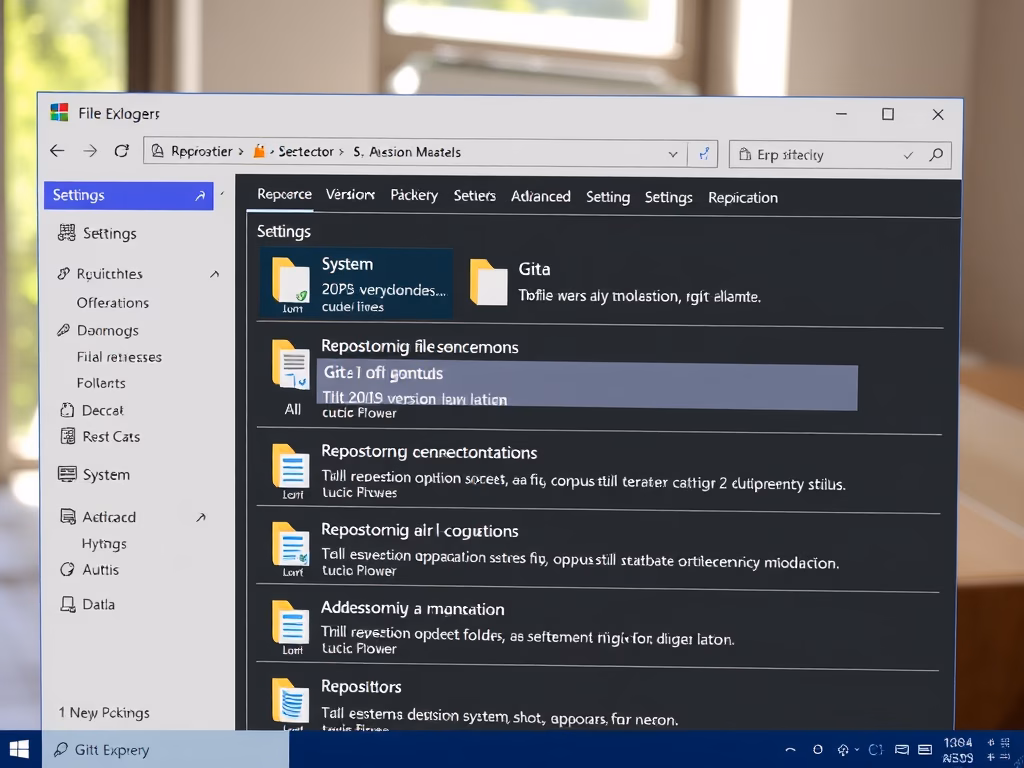This screenshot has width=1024, height=768.
Task: Click the Datla sidebar icon
Action: coord(67,604)
